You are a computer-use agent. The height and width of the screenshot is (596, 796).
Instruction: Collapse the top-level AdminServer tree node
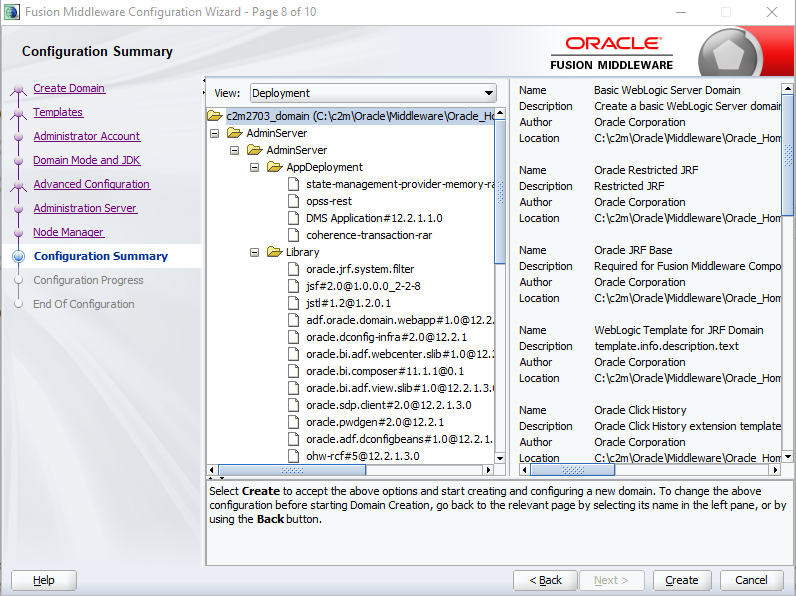point(215,133)
